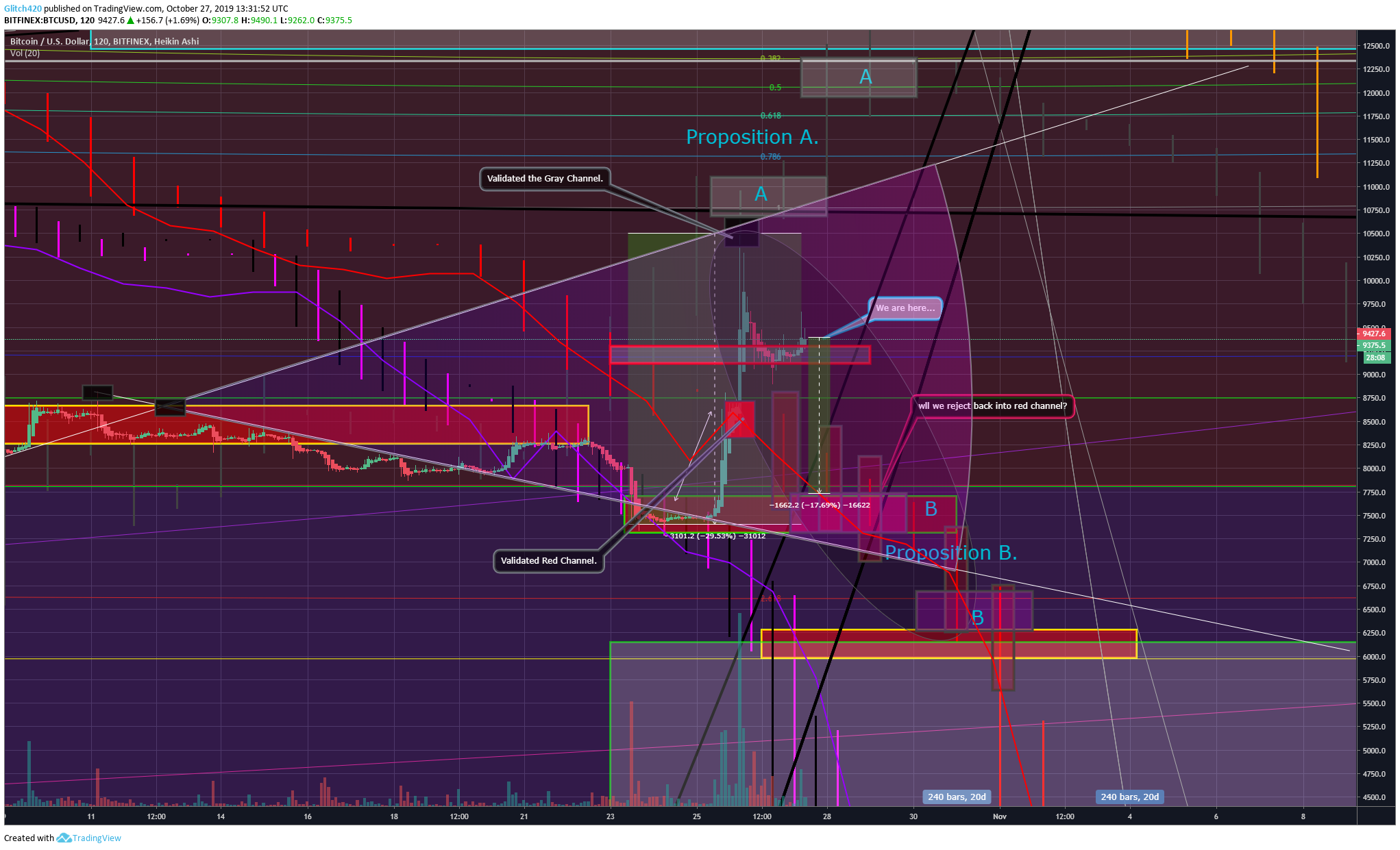1400x850 pixels.
Task: Click the 12000.0 price axis label
Action: 1376,93
